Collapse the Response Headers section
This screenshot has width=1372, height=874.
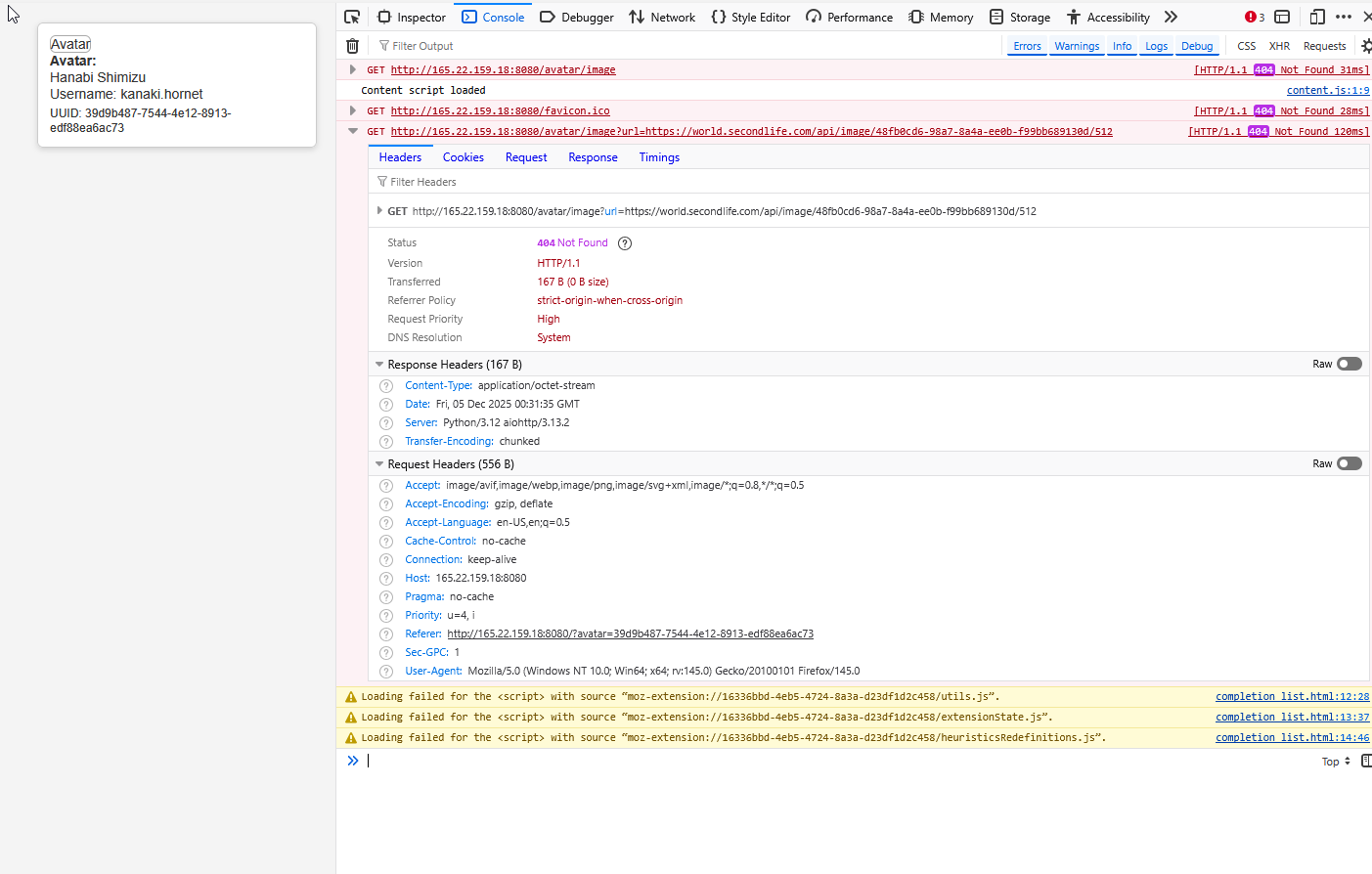(379, 365)
